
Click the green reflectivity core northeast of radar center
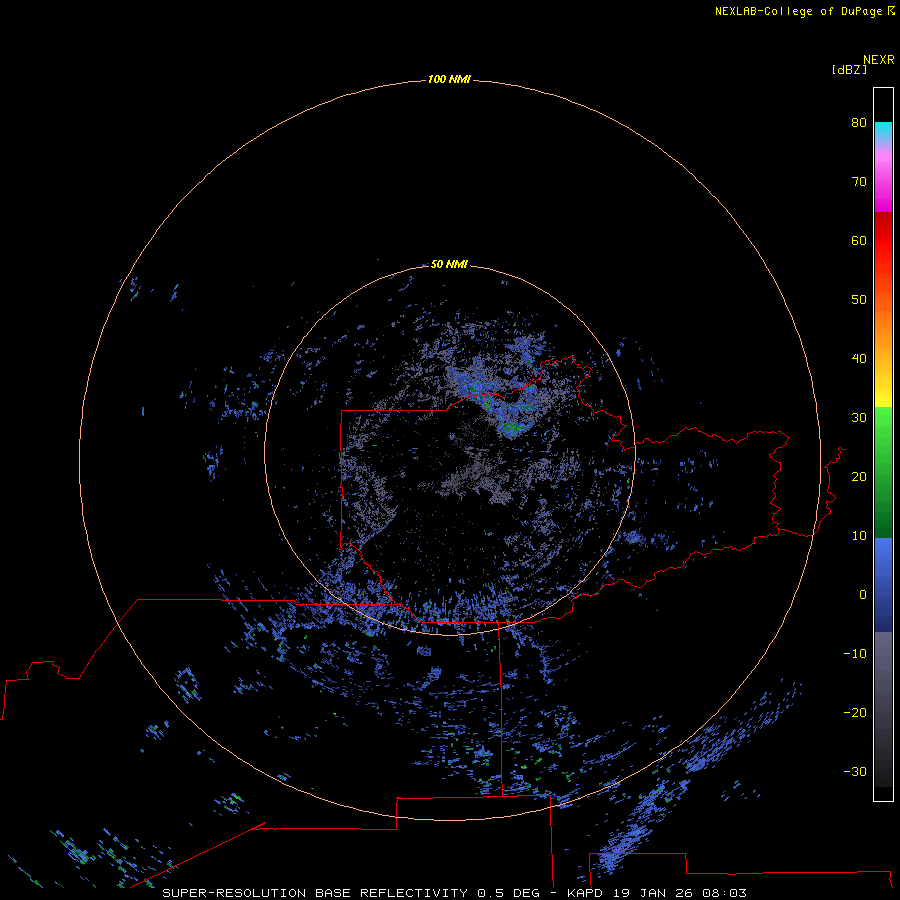513,427
